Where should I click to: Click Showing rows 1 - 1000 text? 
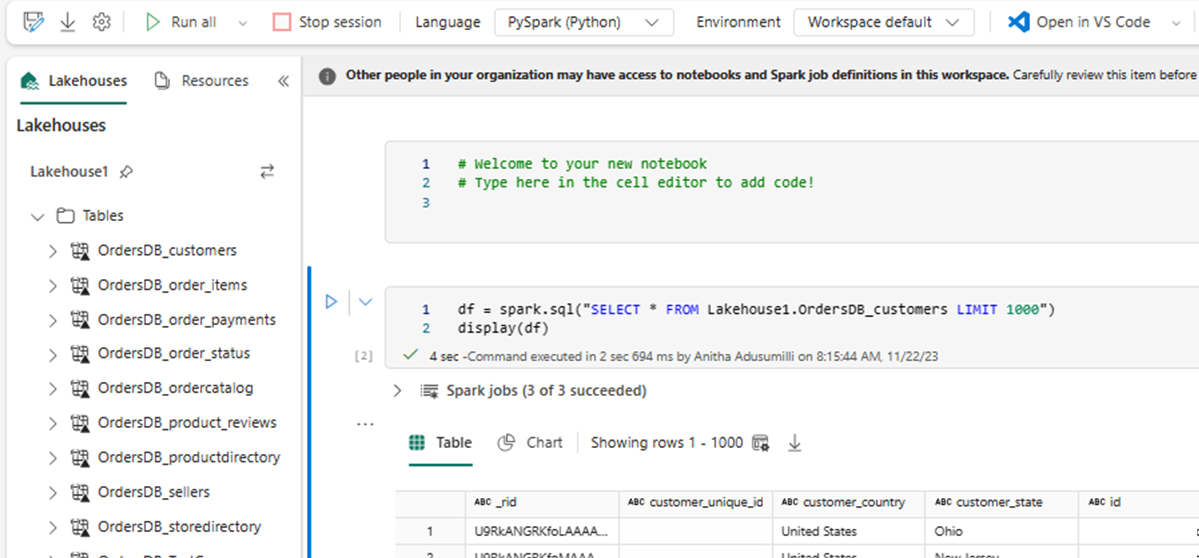click(667, 443)
